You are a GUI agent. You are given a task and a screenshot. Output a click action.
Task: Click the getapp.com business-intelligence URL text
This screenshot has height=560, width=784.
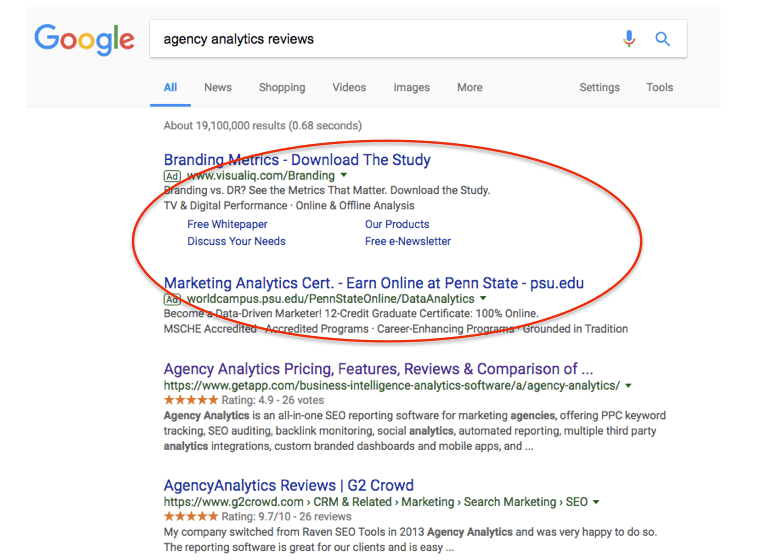click(x=392, y=386)
